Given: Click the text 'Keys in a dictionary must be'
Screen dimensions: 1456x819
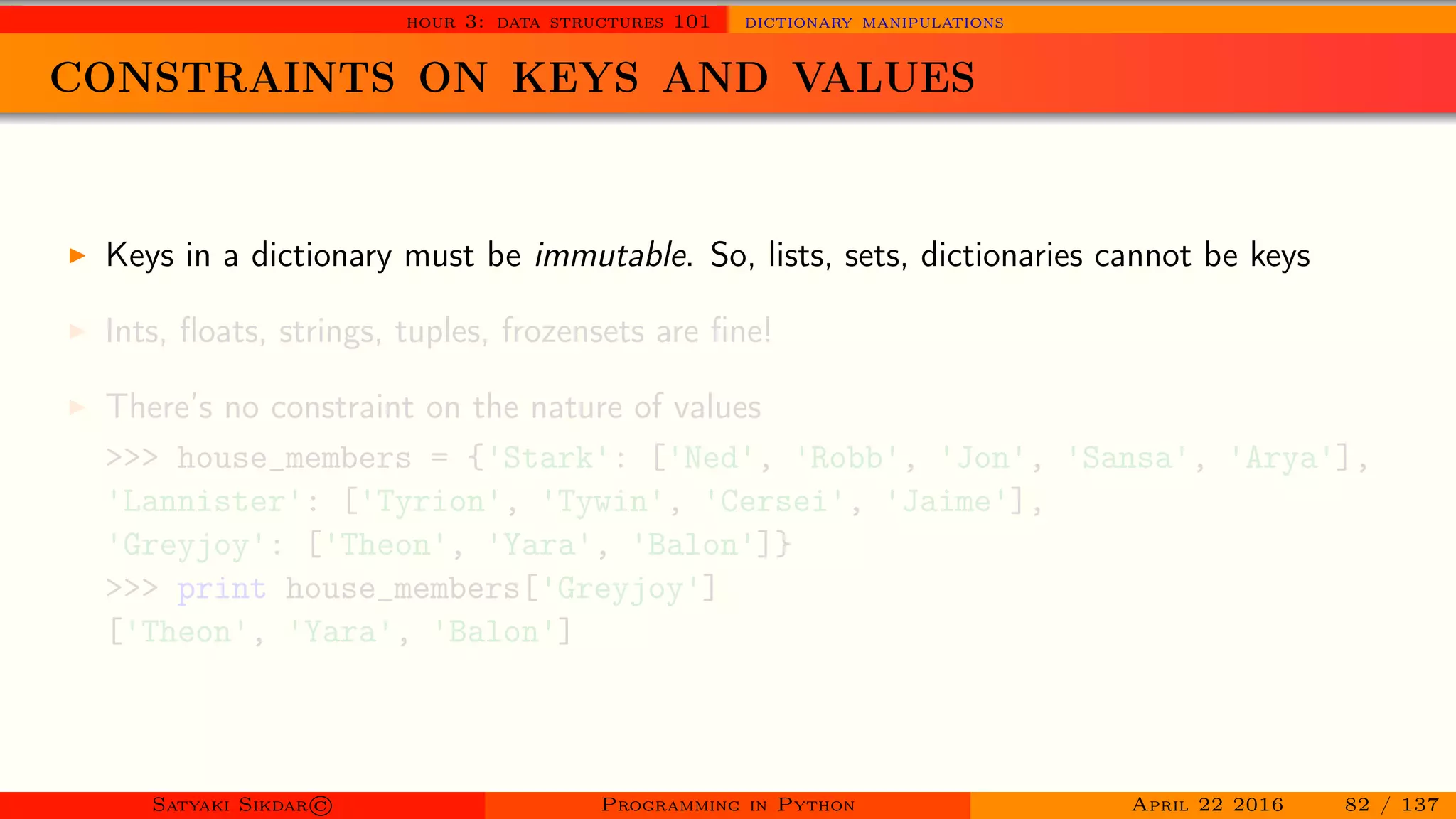Looking at the screenshot, I should (x=314, y=256).
